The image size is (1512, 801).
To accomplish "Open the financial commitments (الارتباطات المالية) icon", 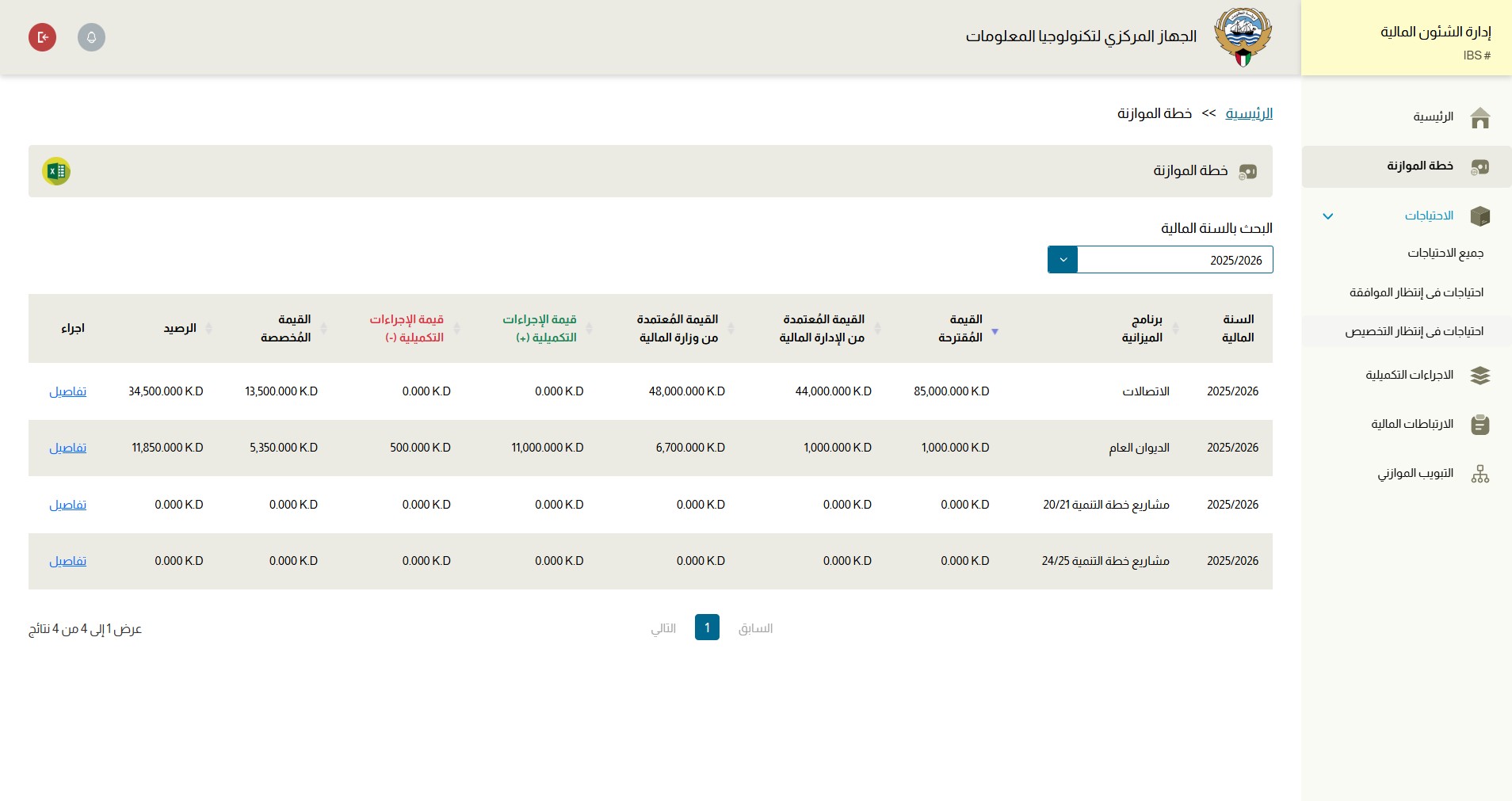I will (1481, 425).
